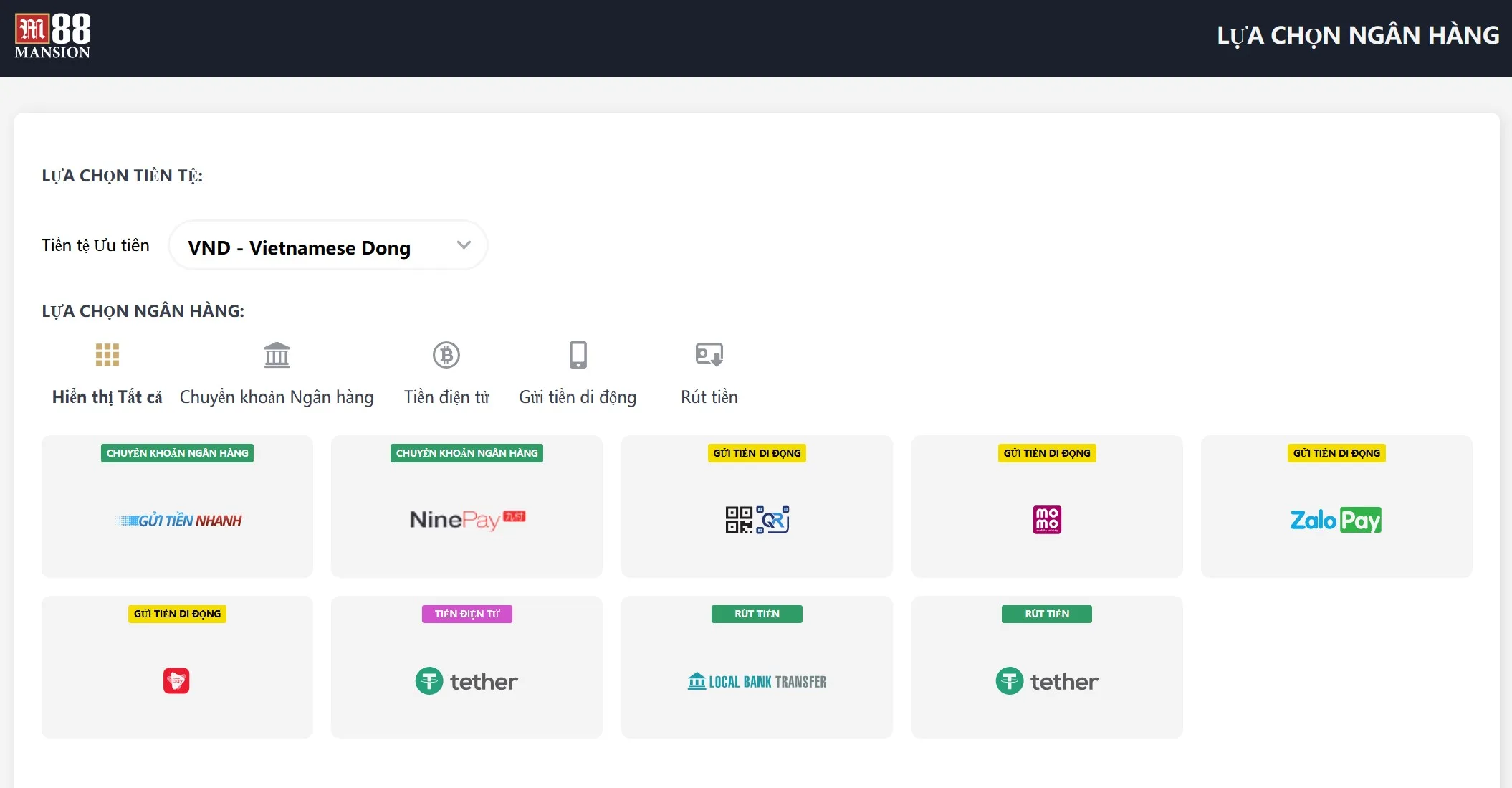Click Gửi tiền di động label above ZaloPay

coord(1336,453)
